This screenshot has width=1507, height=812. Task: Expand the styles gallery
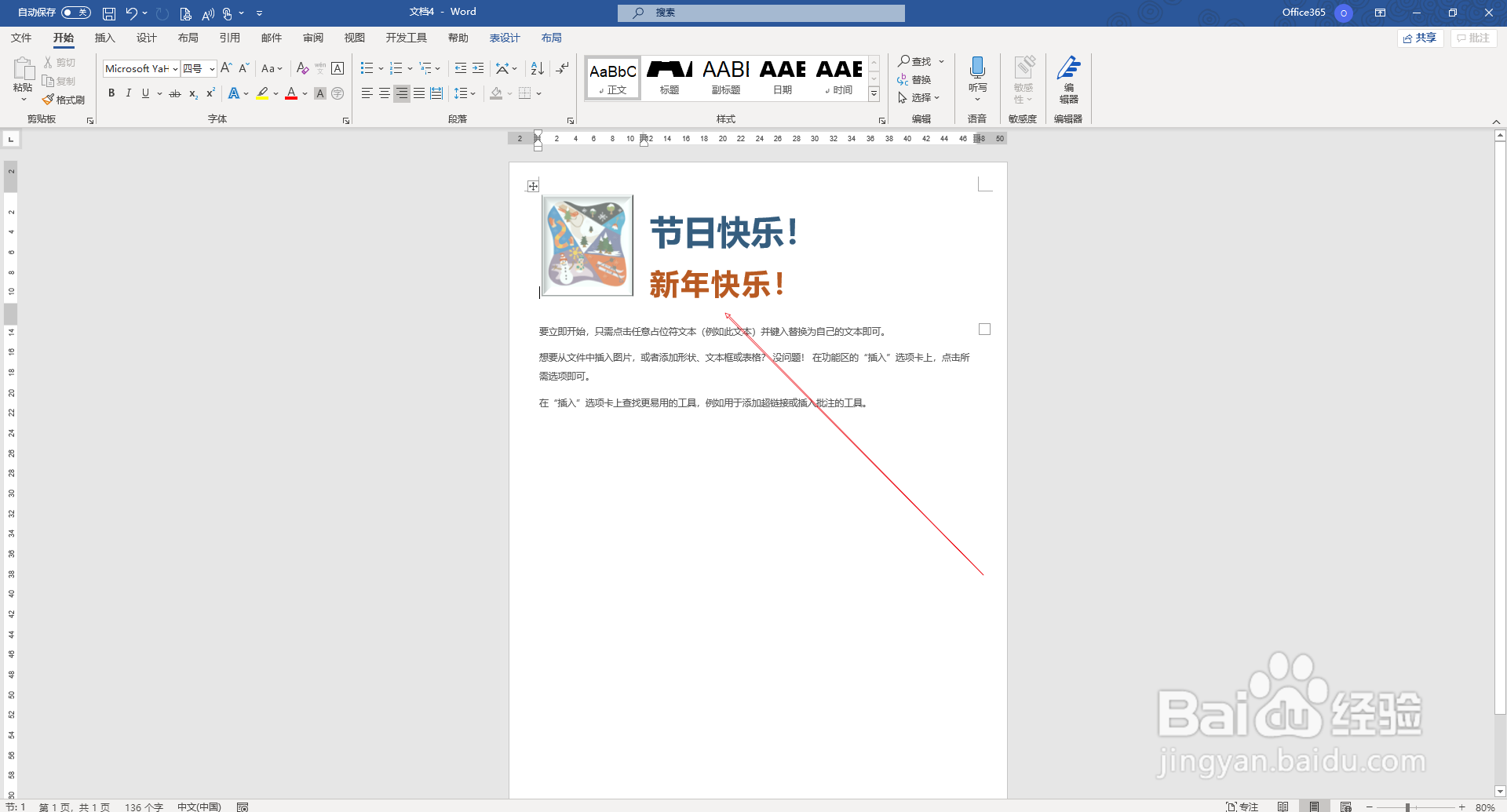click(x=874, y=93)
